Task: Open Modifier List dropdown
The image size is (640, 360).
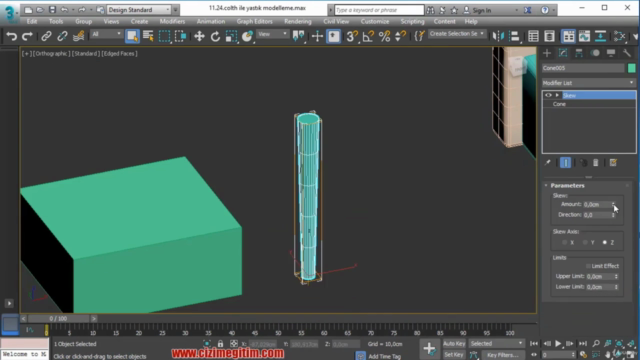Action: [x=588, y=83]
